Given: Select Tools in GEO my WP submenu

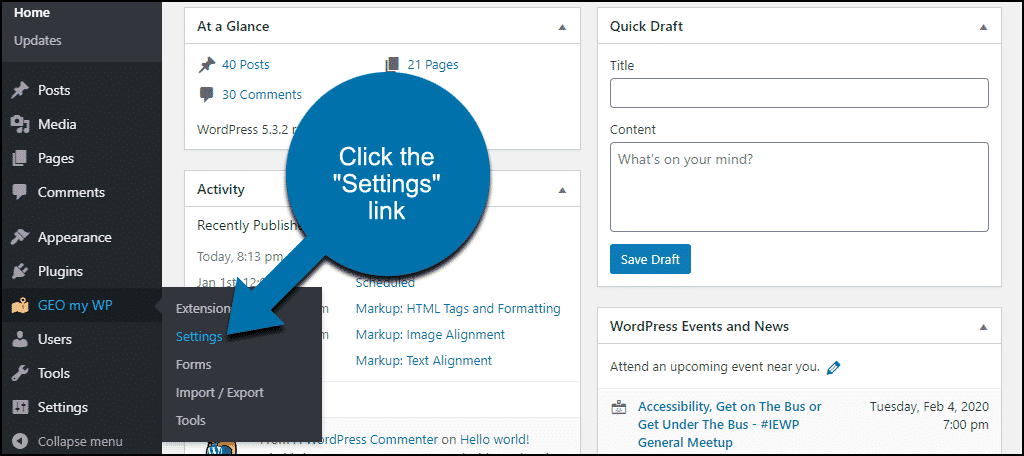Looking at the screenshot, I should [191, 421].
